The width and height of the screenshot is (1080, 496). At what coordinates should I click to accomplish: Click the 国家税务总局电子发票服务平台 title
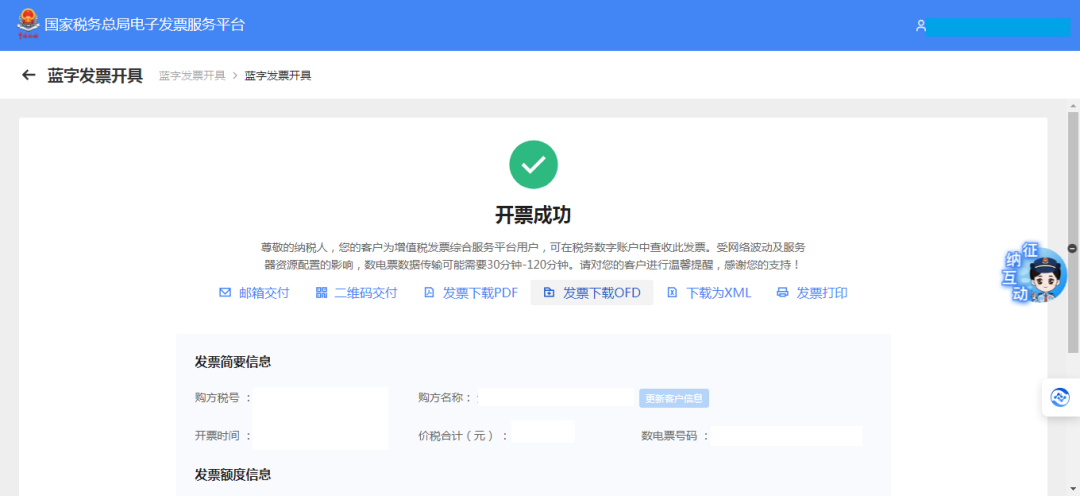point(145,25)
